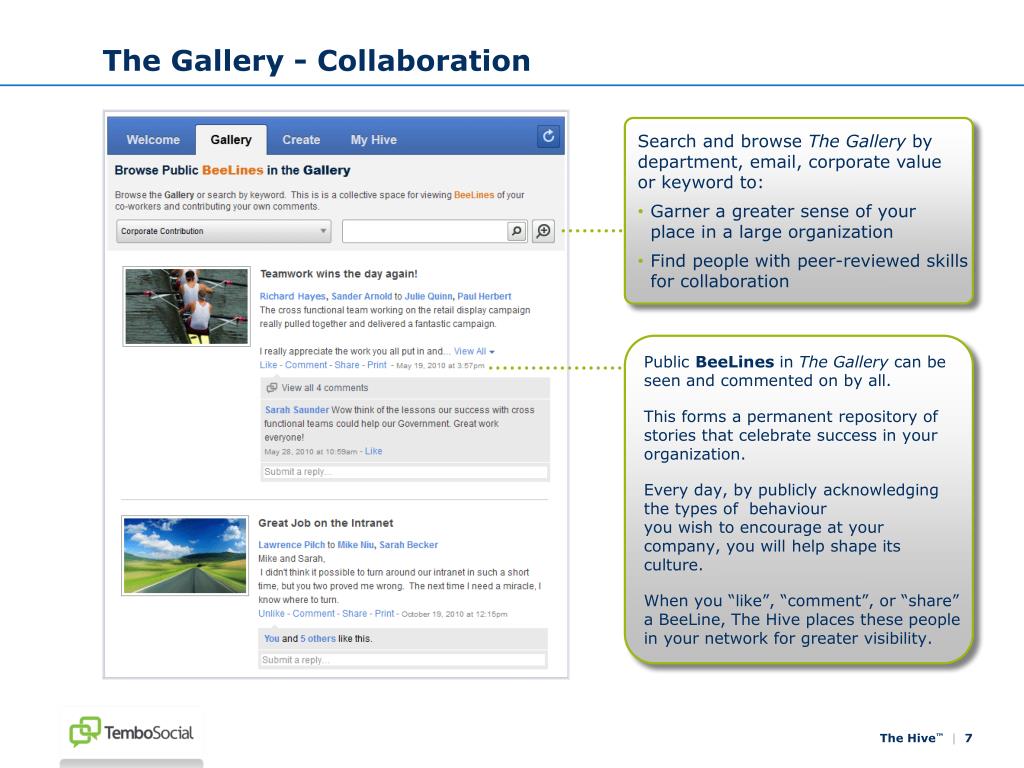Image resolution: width=1024 pixels, height=768 pixels.
Task: Click the Garner a greater sense bullet text
Action: [783, 221]
